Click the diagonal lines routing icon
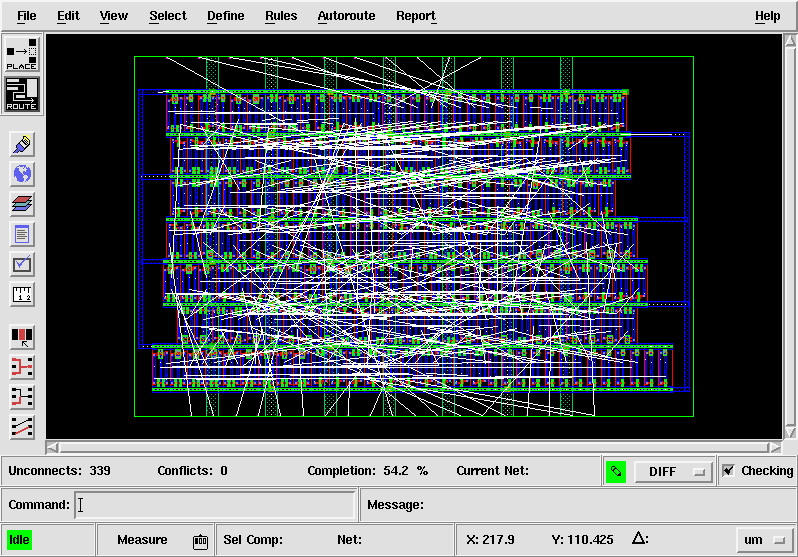This screenshot has width=798, height=557. pos(22,427)
